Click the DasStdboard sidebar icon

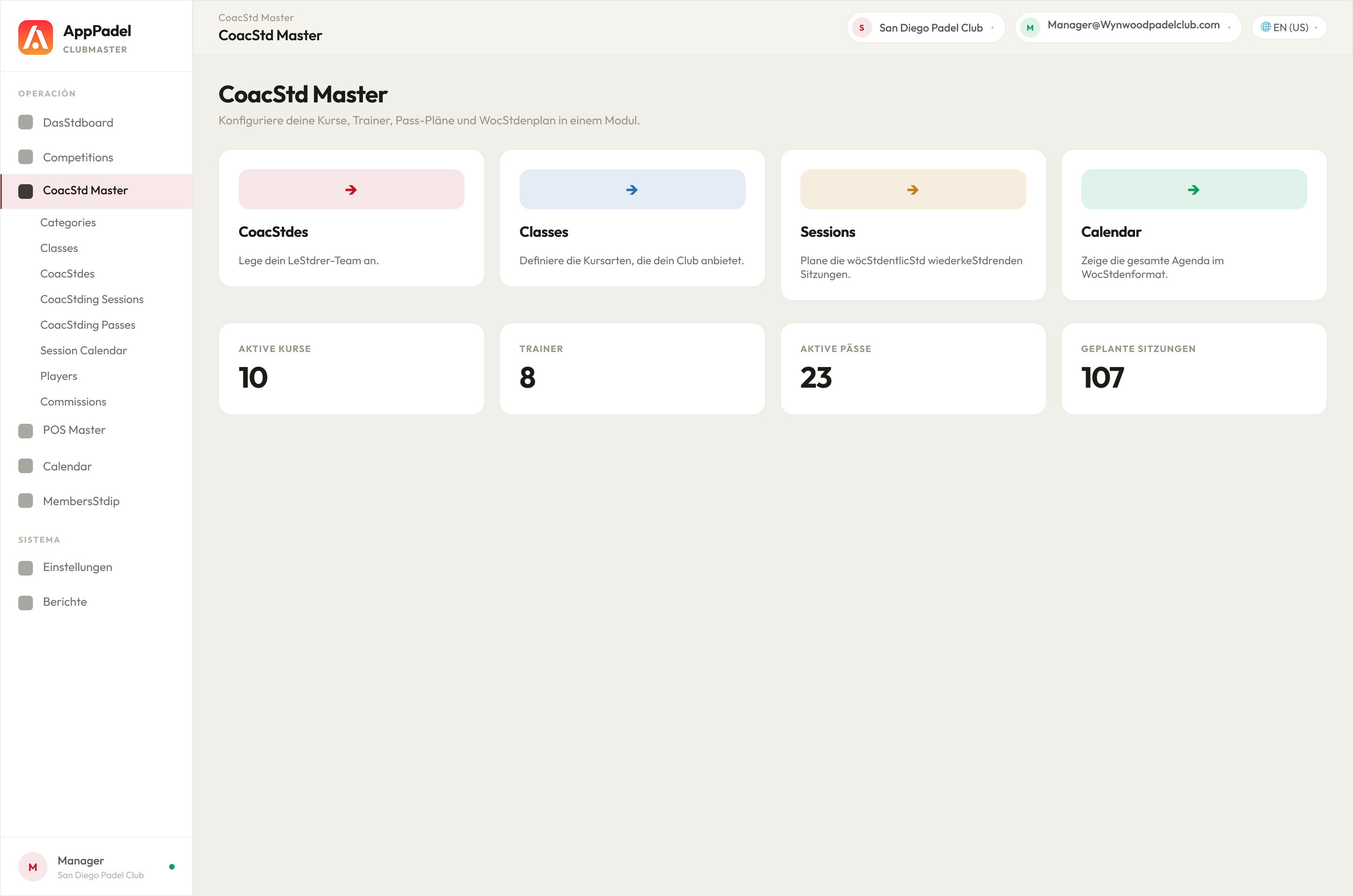coord(26,123)
